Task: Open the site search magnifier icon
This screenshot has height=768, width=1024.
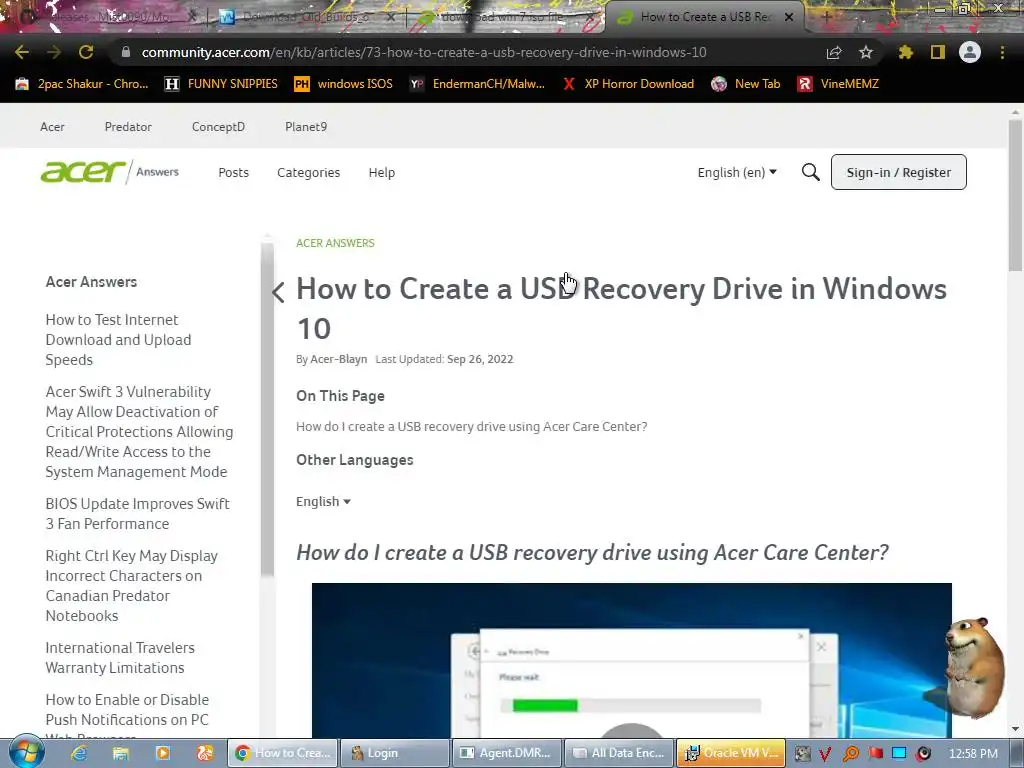Action: 810,172
